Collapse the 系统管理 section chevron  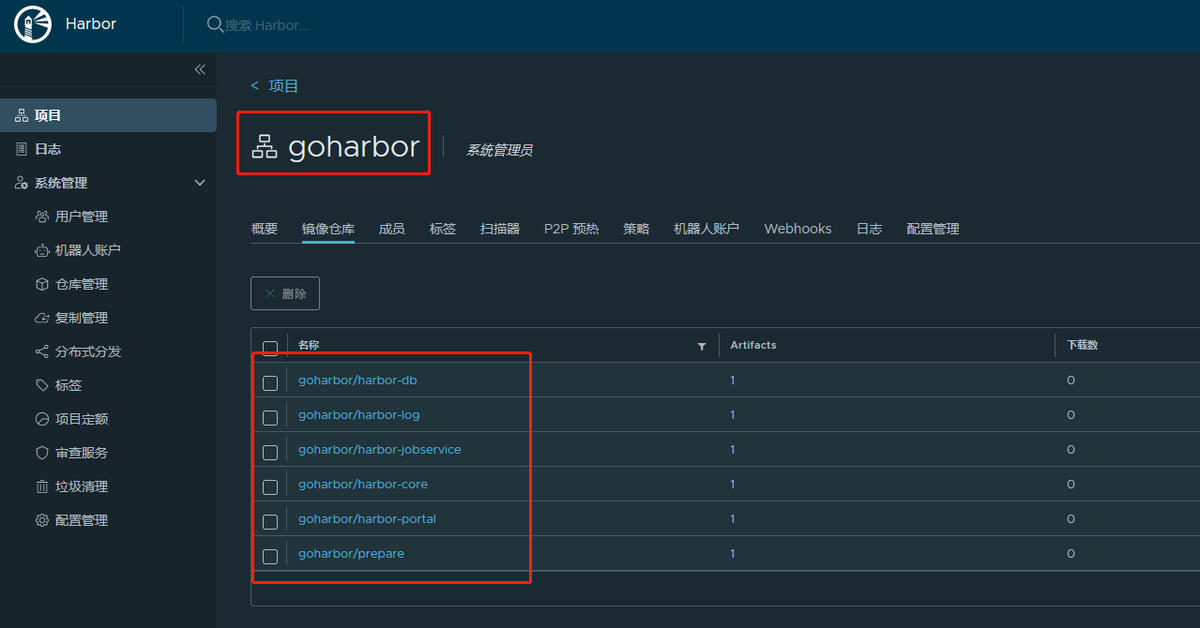click(x=200, y=183)
